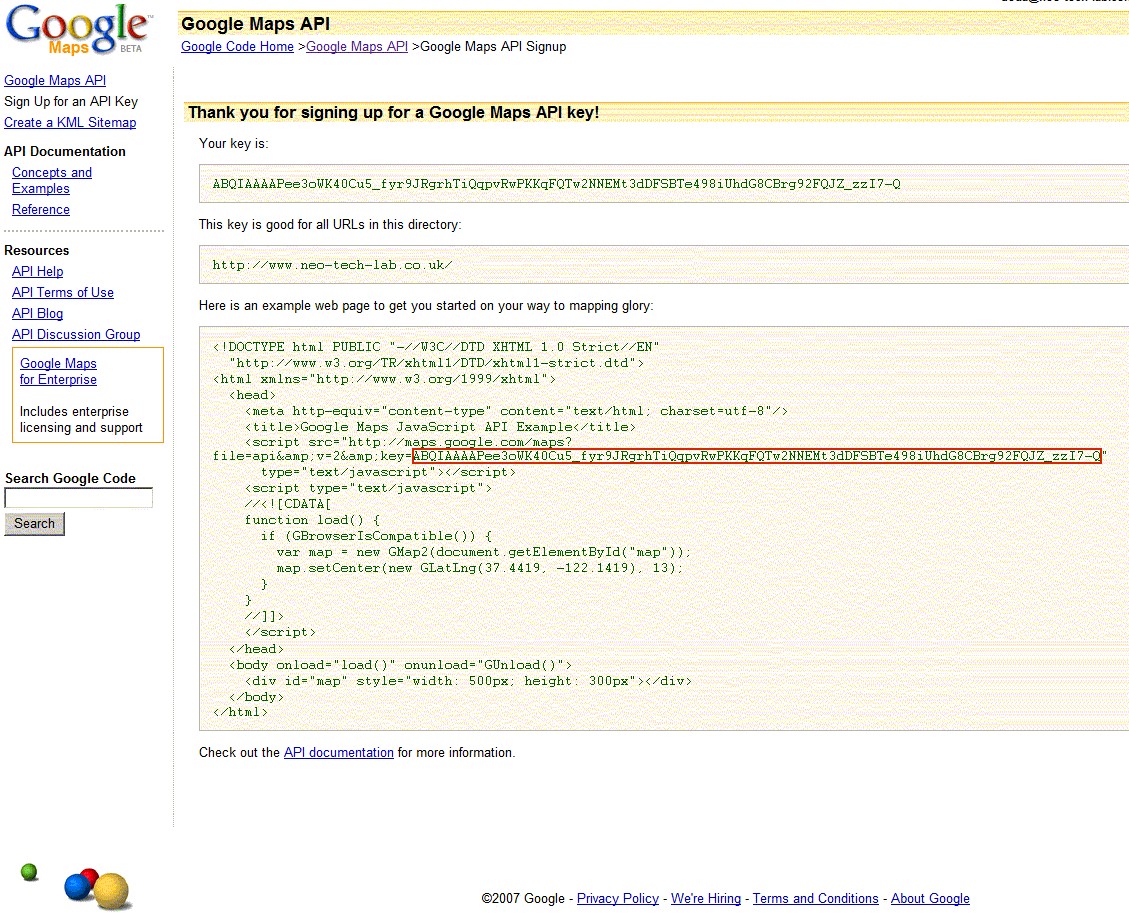Open the About Google footer link
Image resolution: width=1129 pixels, height=914 pixels.
pos(930,899)
